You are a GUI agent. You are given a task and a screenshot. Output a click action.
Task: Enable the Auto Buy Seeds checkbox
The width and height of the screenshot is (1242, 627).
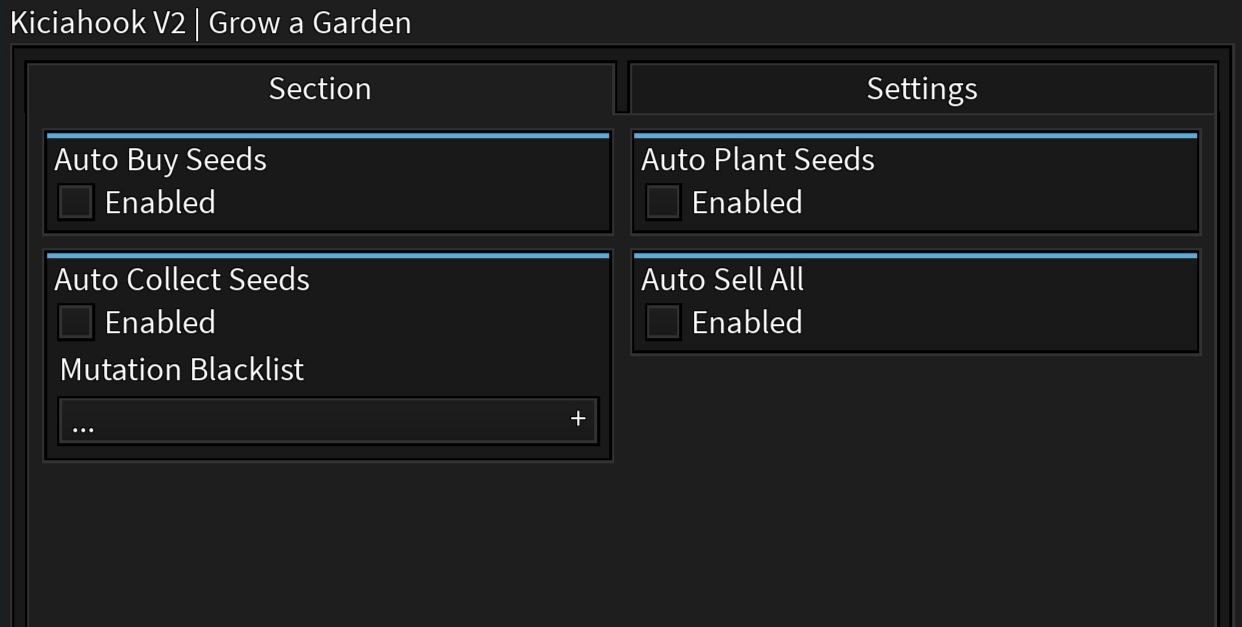coord(76,202)
